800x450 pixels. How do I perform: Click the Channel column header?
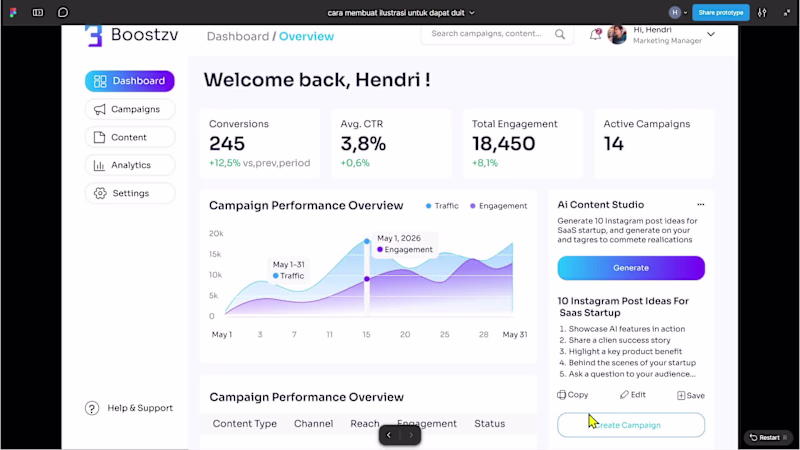pyautogui.click(x=313, y=424)
